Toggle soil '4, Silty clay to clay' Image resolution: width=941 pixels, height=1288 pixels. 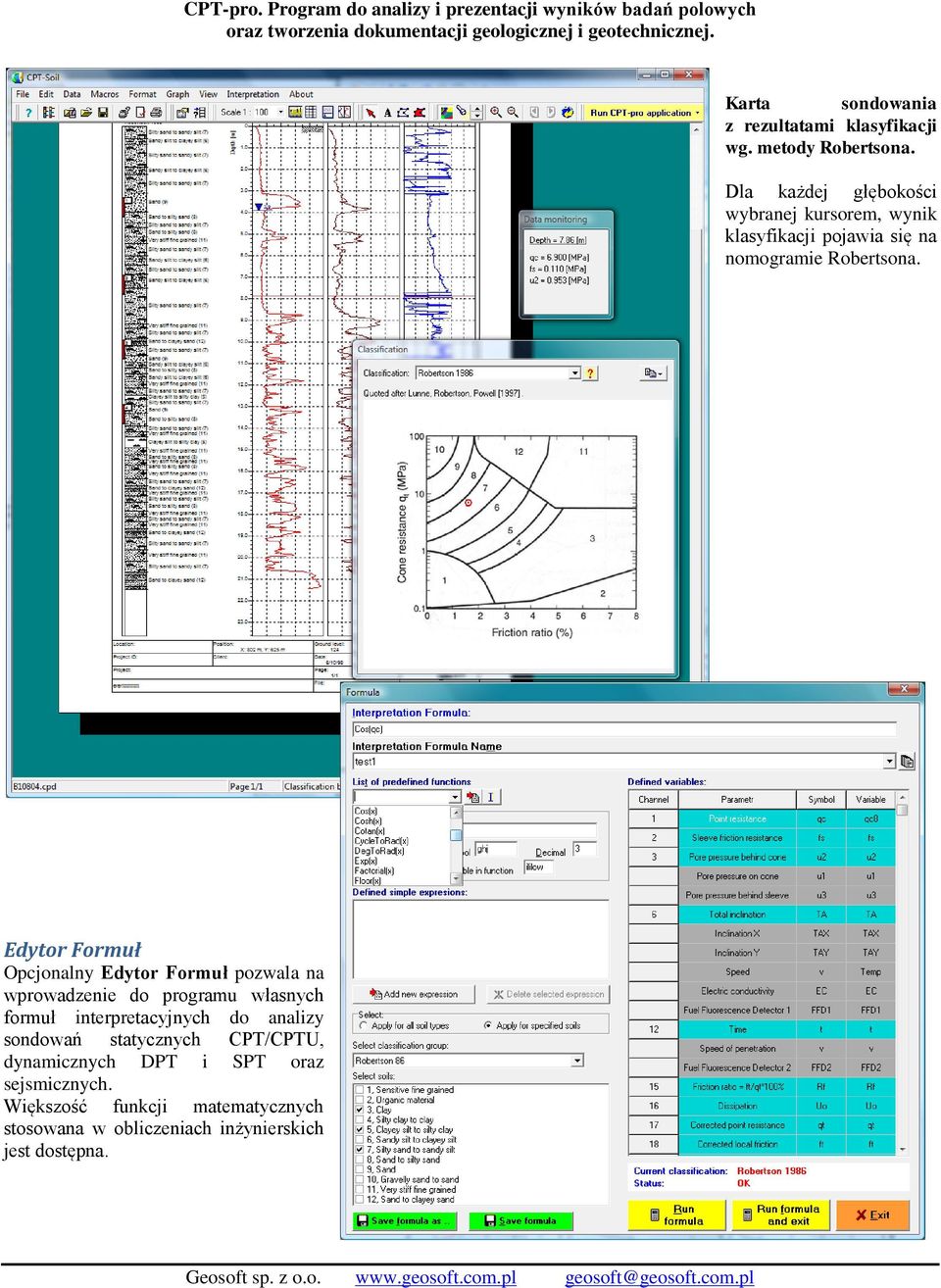click(359, 1119)
